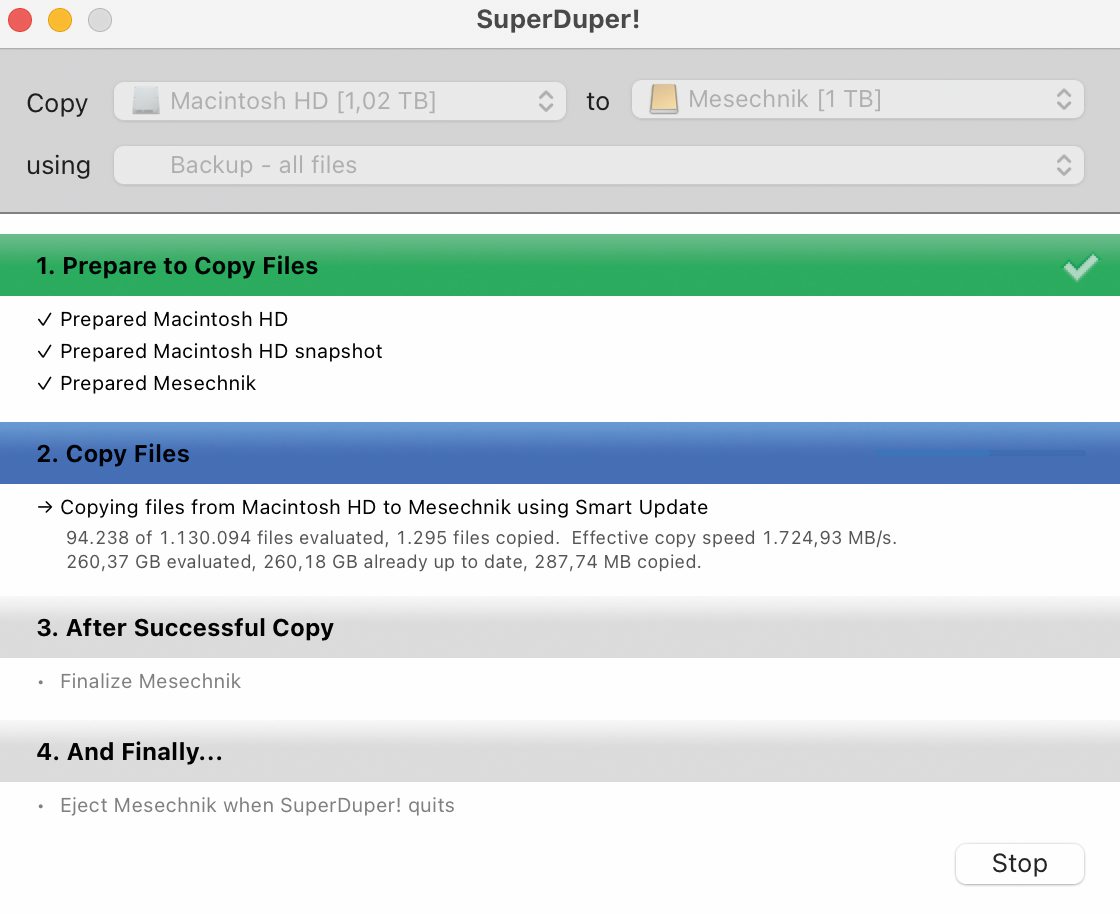Click the checkmark in Prepare to Copy header
Viewport: 1120px width, 914px height.
[x=1081, y=267]
